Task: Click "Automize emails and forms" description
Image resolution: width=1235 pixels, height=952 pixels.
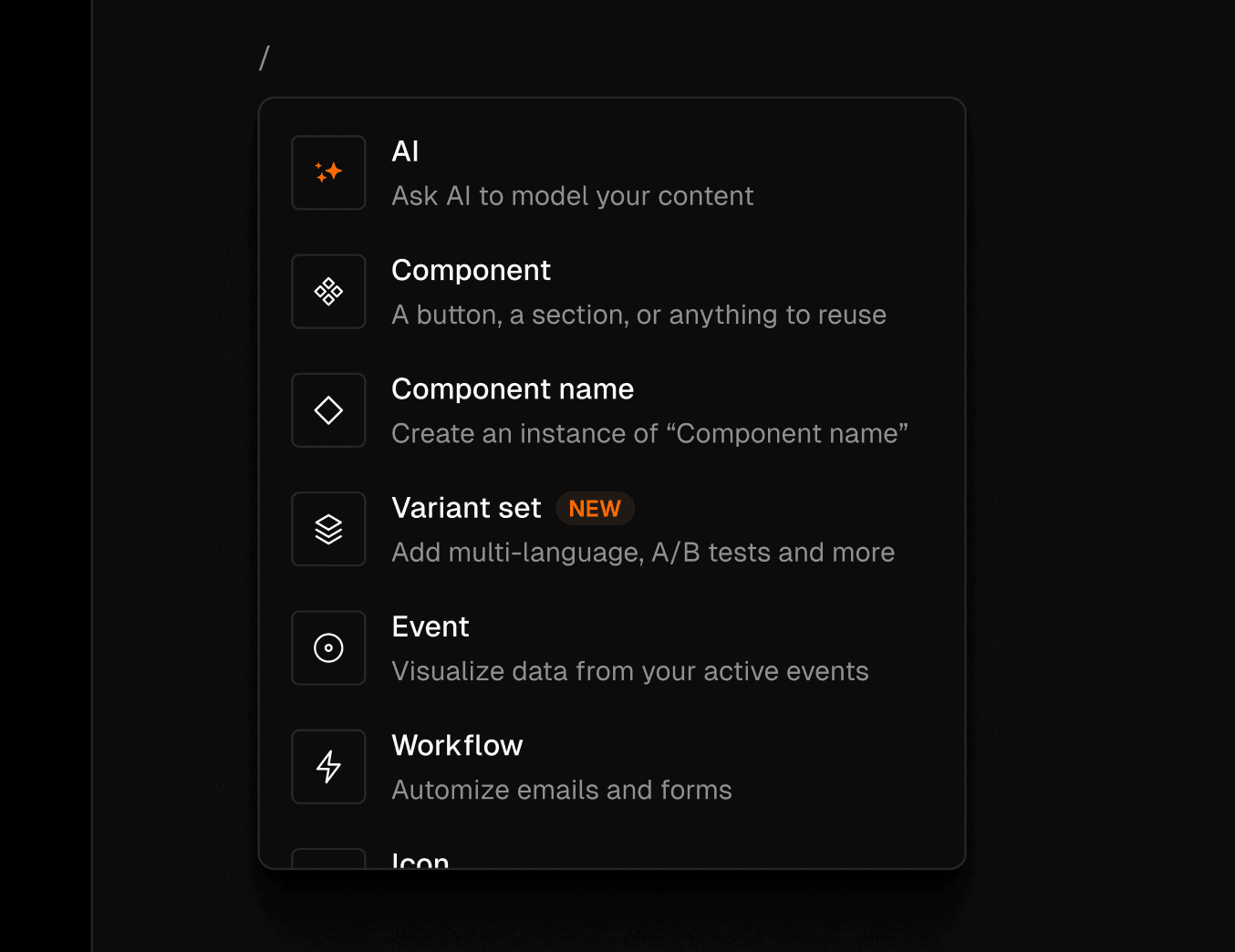Action: 561,791
